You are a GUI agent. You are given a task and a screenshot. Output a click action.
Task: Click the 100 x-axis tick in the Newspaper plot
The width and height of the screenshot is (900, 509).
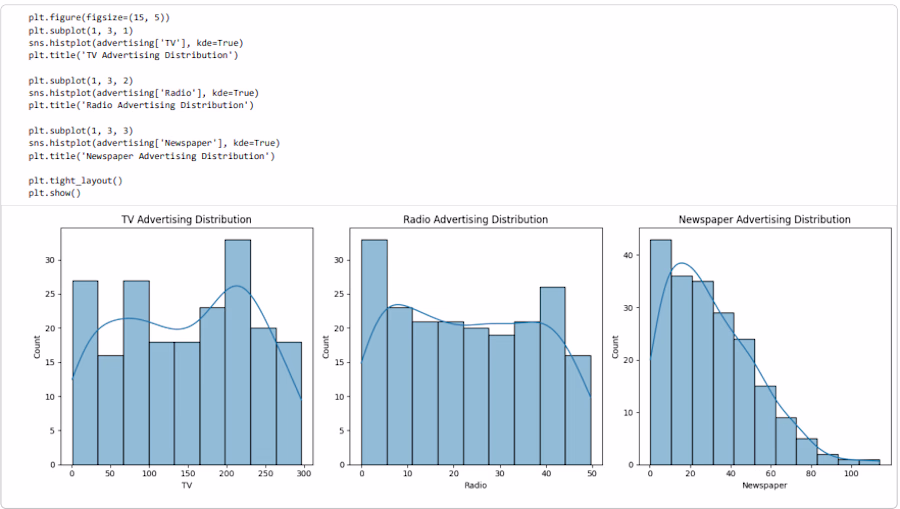coord(850,473)
